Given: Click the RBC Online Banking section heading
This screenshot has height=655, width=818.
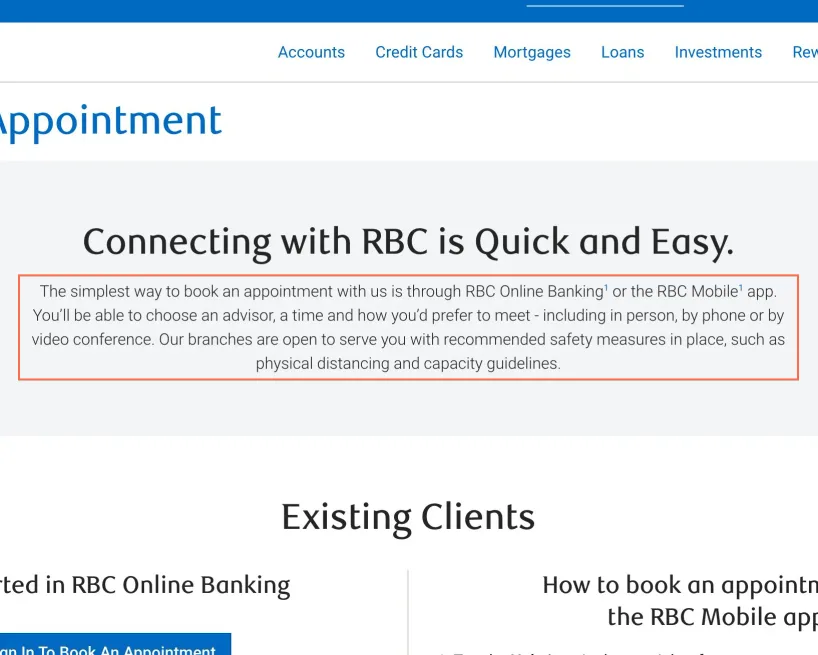Looking at the screenshot, I should 145,585.
